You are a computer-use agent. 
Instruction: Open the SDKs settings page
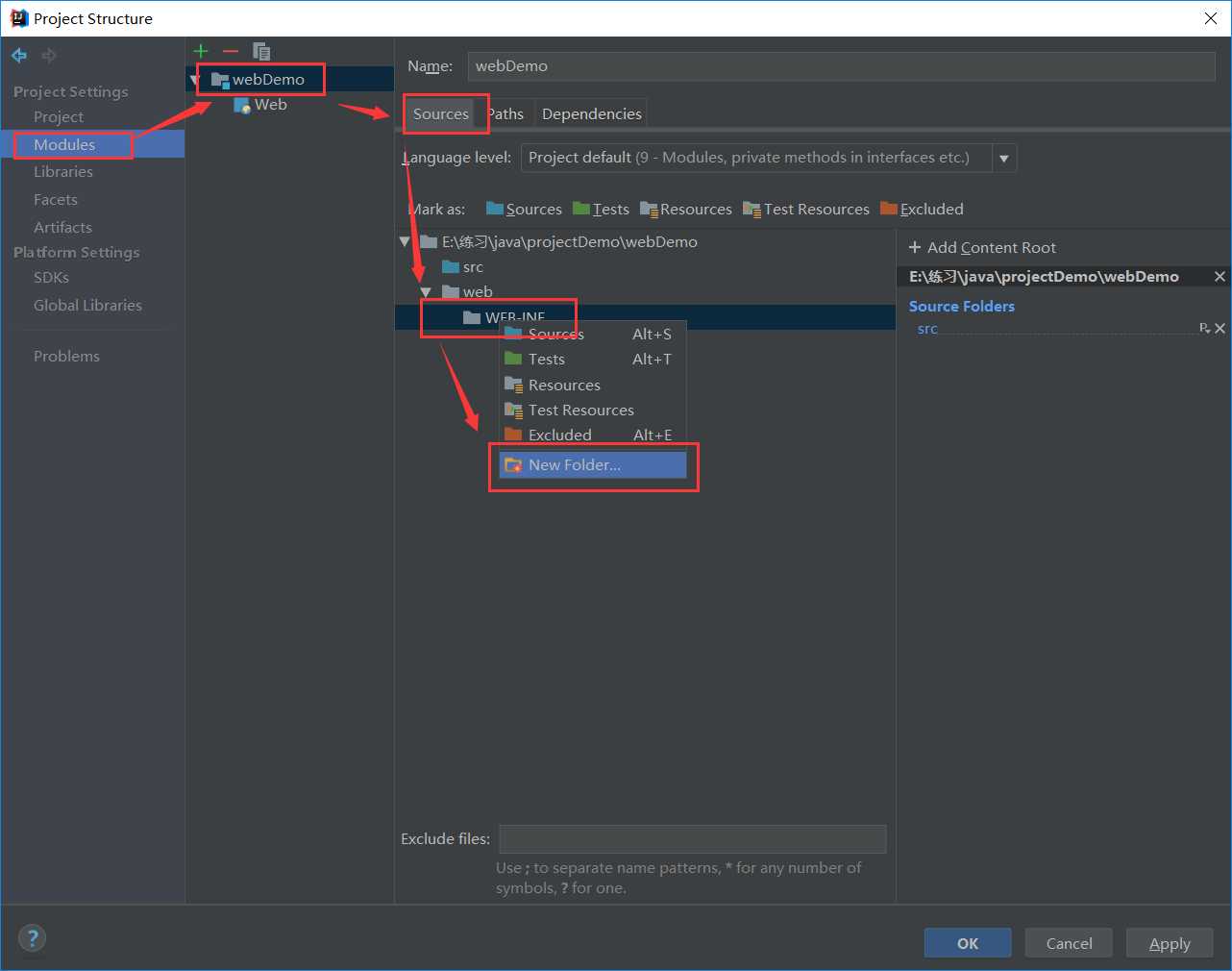click(x=51, y=277)
